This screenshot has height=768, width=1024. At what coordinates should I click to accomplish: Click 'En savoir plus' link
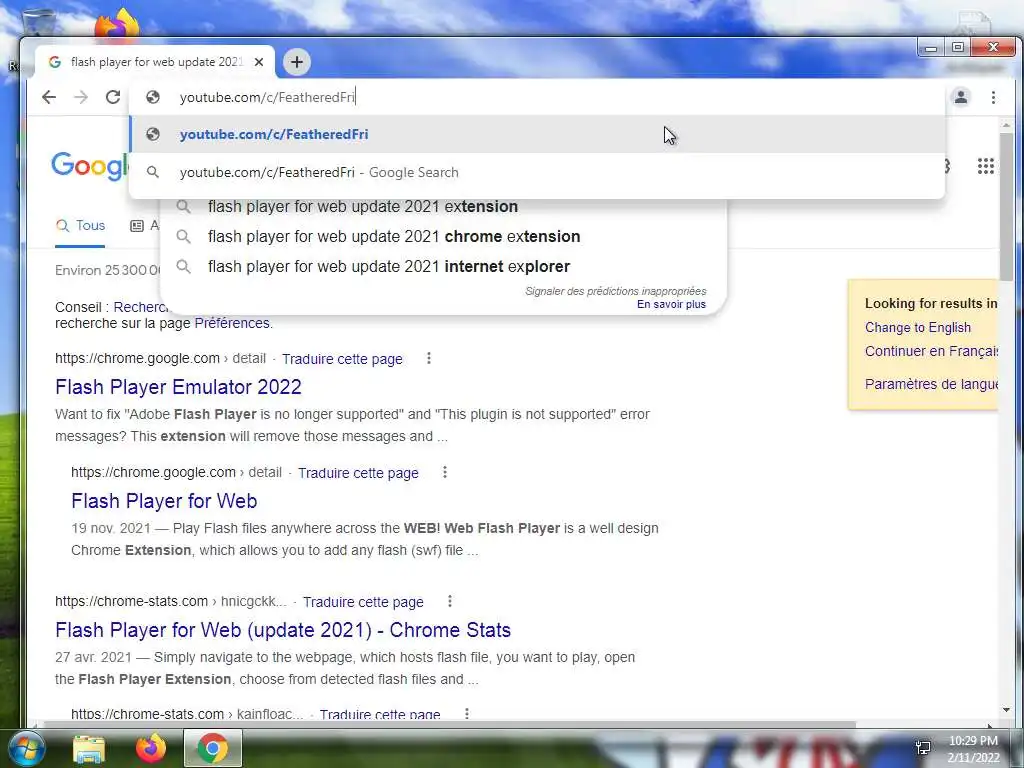(671, 304)
